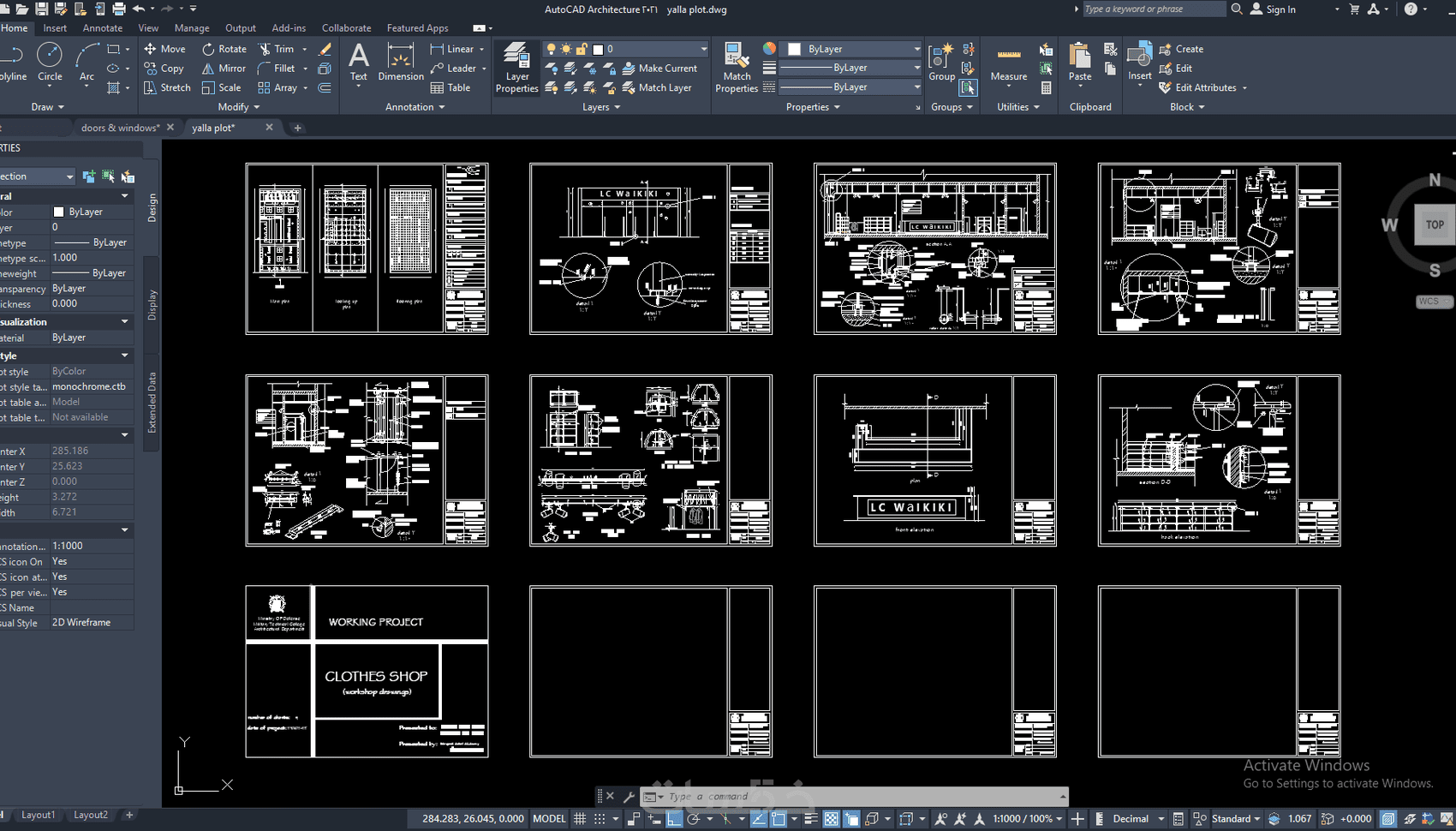Activate the Move tool
1456x831 pixels.
pyautogui.click(x=164, y=49)
